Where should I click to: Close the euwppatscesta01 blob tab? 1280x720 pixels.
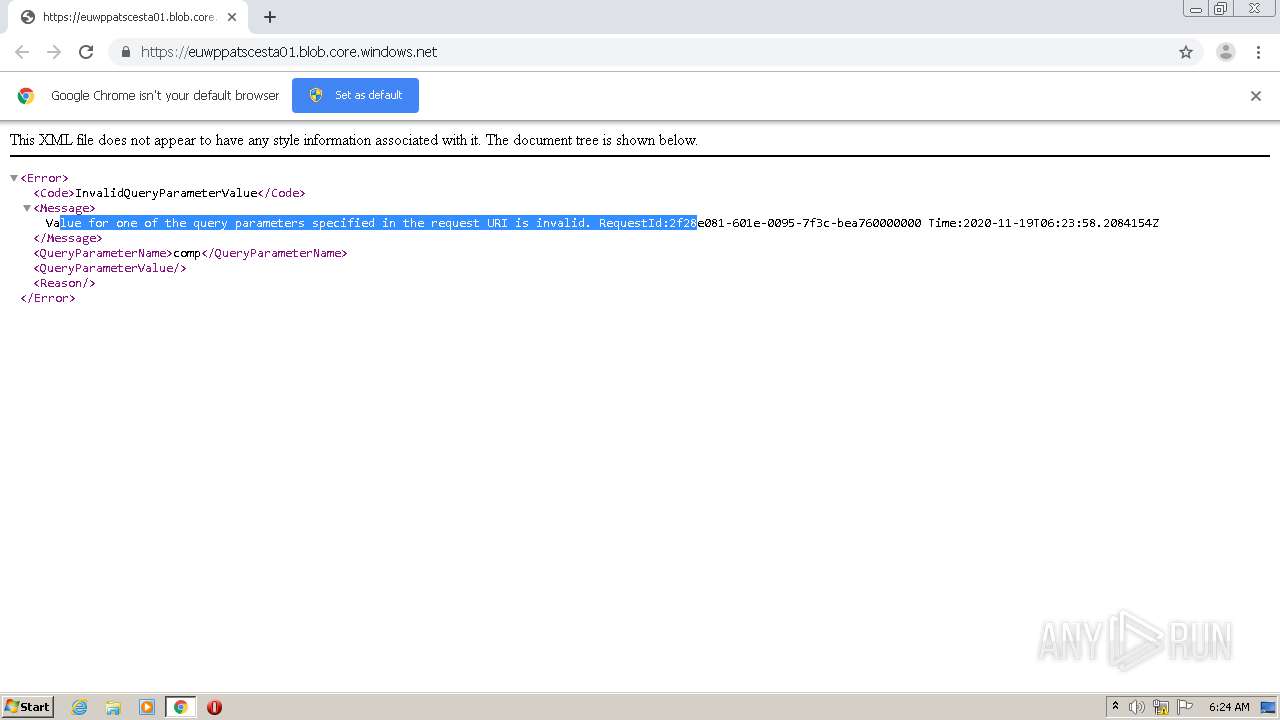[232, 17]
